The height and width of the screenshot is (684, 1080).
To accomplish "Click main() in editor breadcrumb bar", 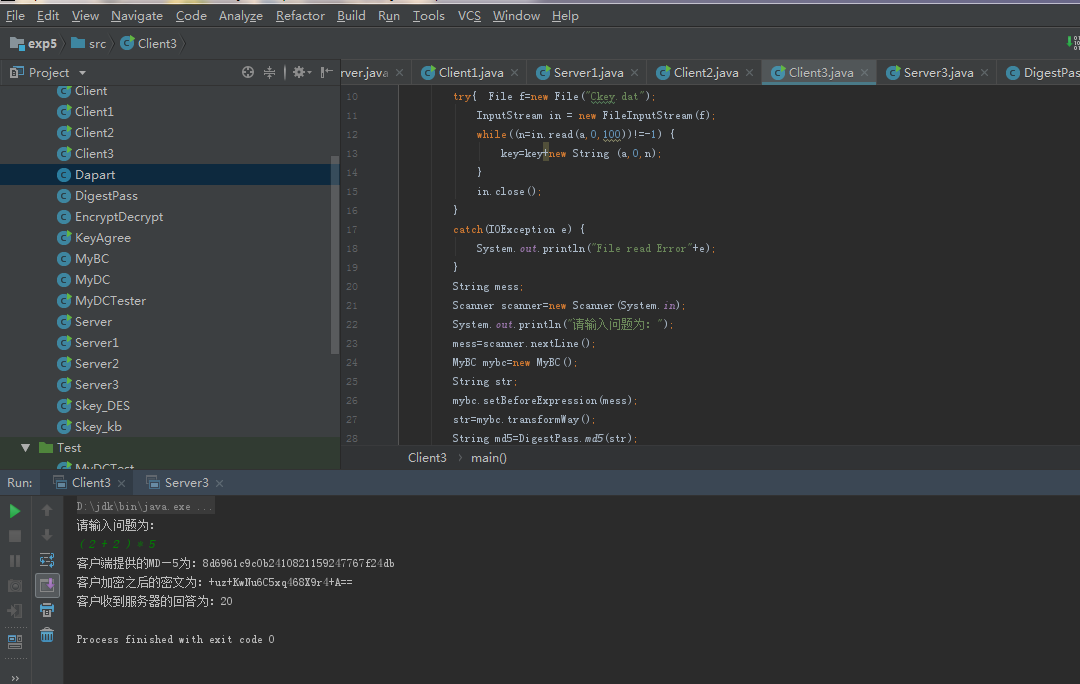I will 489,458.
